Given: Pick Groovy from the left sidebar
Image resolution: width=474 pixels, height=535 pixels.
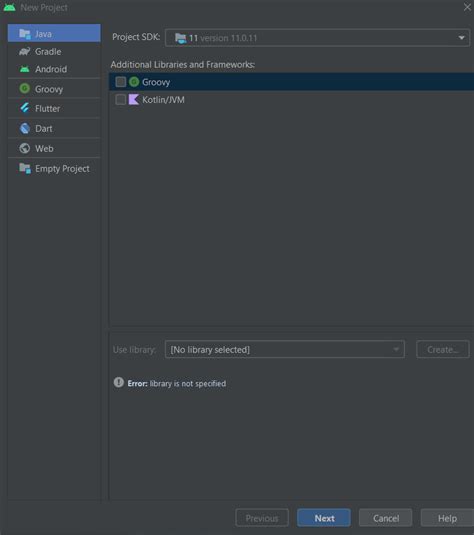Looking at the screenshot, I should click(x=54, y=89).
